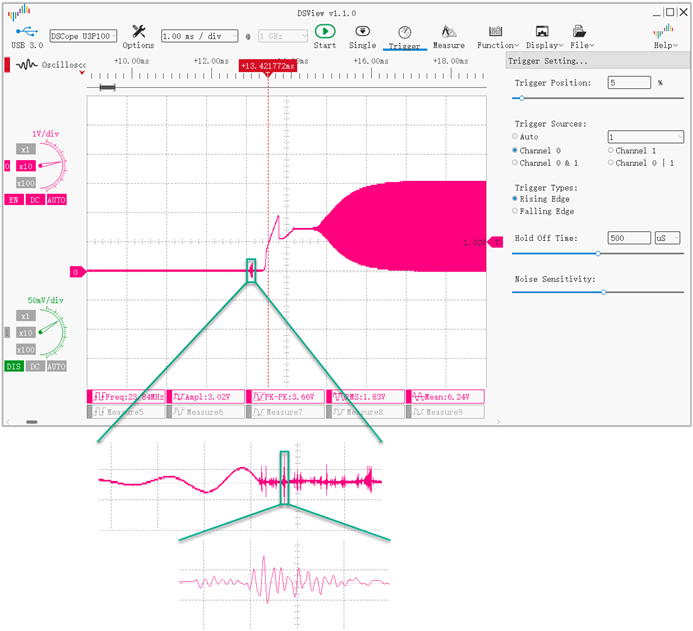Image resolution: width=693 pixels, height=631 pixels.
Task: Open the Measure tool icon
Action: [448, 32]
